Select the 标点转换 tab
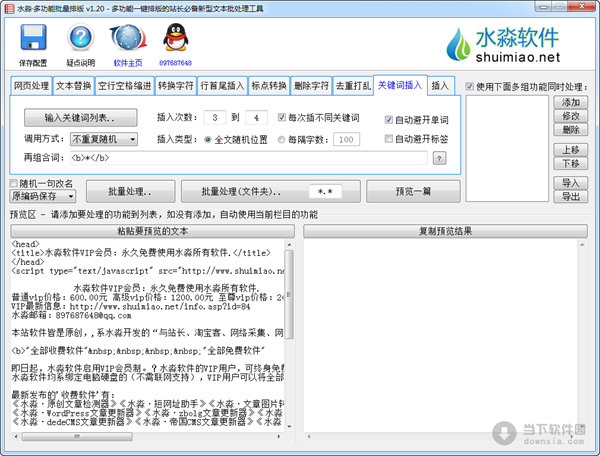600x456 pixels. point(269,86)
